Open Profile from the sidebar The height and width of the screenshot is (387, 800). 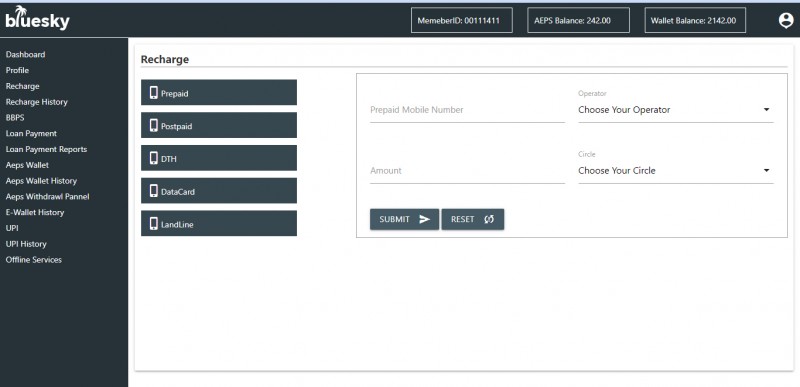click(x=17, y=70)
